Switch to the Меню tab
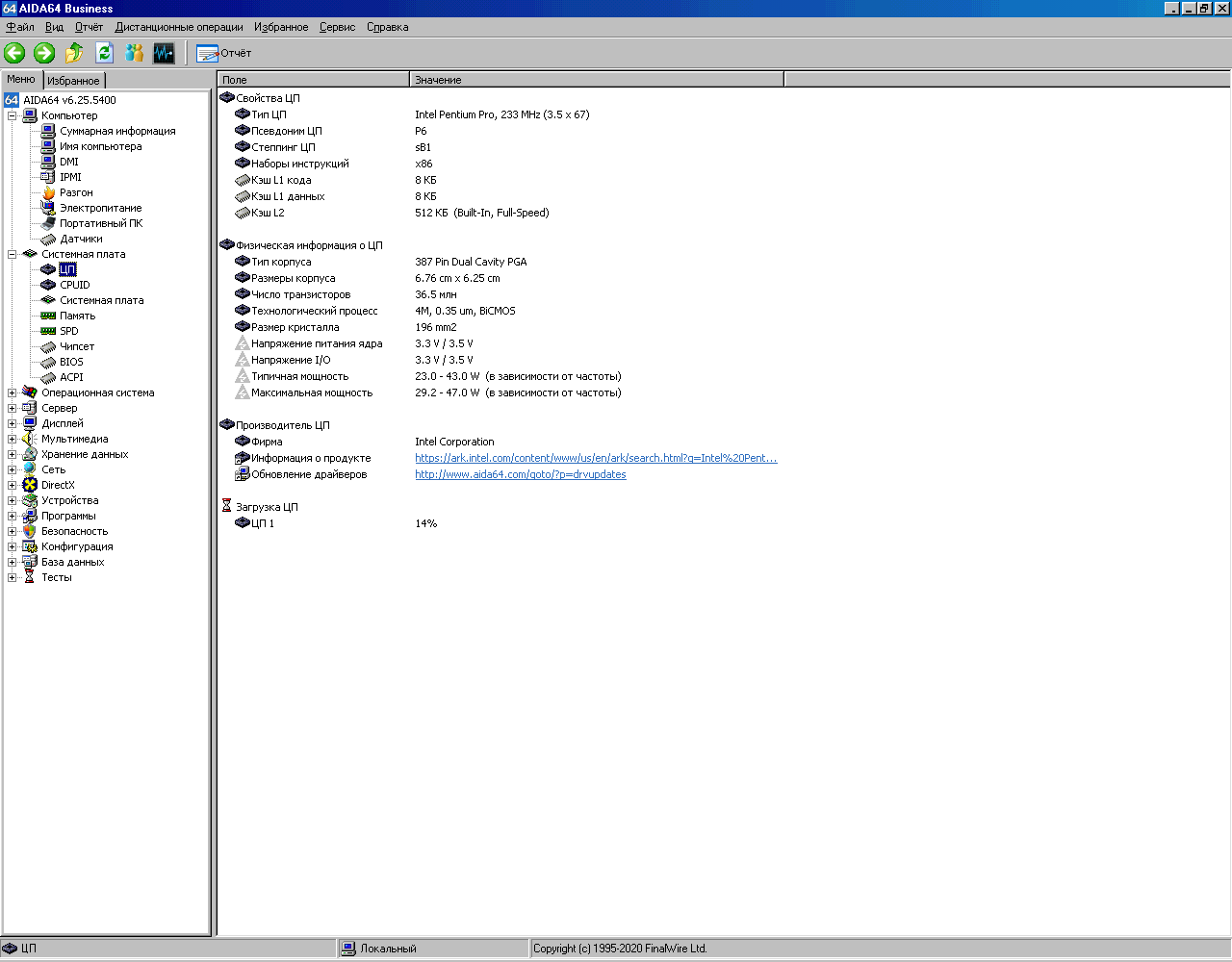Image resolution: width=1232 pixels, height=962 pixels. click(21, 79)
